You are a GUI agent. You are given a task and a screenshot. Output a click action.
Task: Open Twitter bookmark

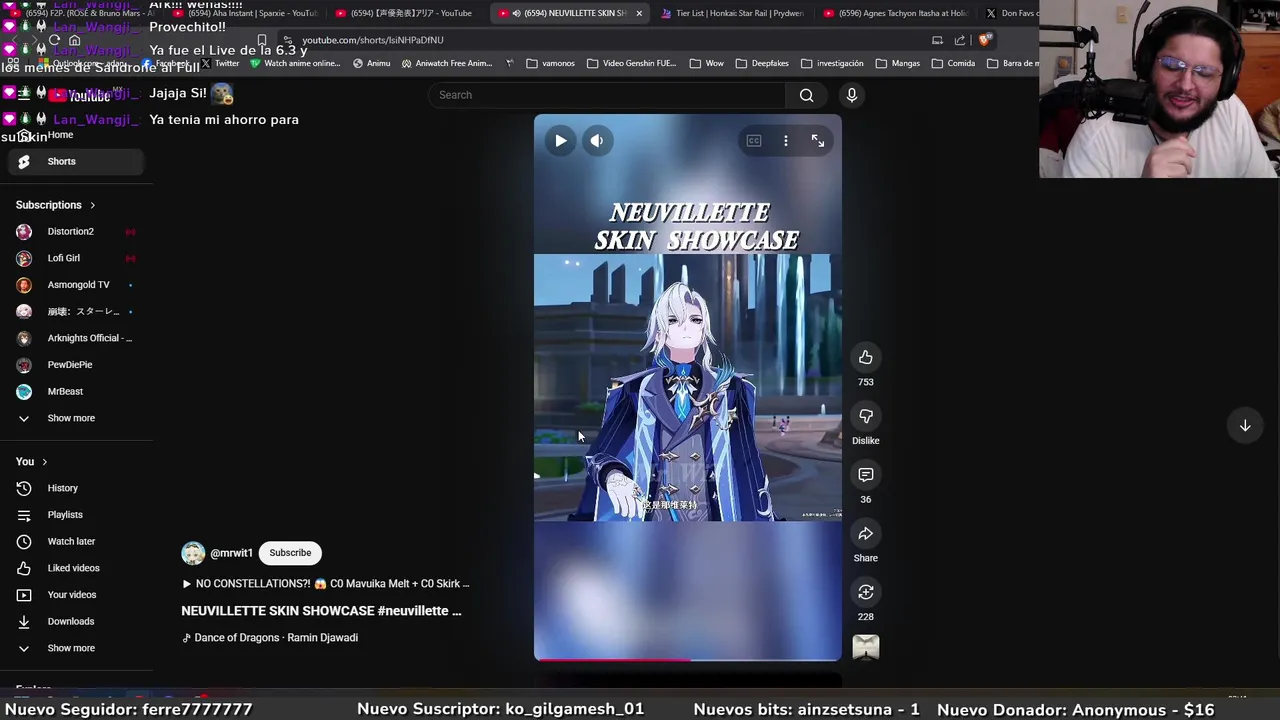(220, 63)
